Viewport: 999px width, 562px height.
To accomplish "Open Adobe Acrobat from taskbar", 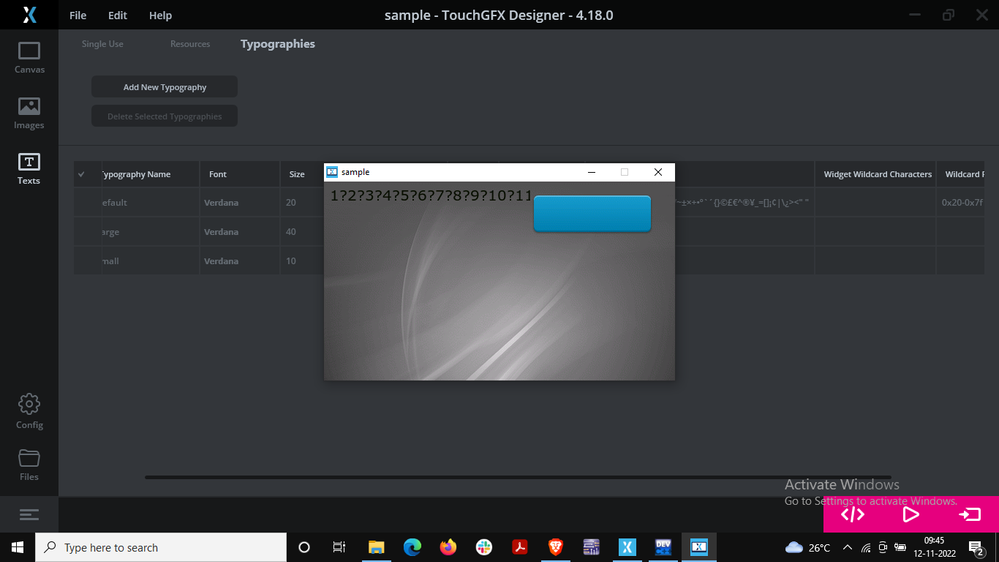I will point(520,547).
